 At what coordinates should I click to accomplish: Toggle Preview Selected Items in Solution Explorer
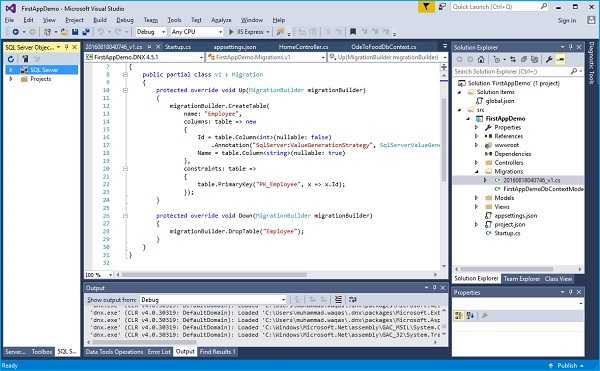(x=561, y=59)
